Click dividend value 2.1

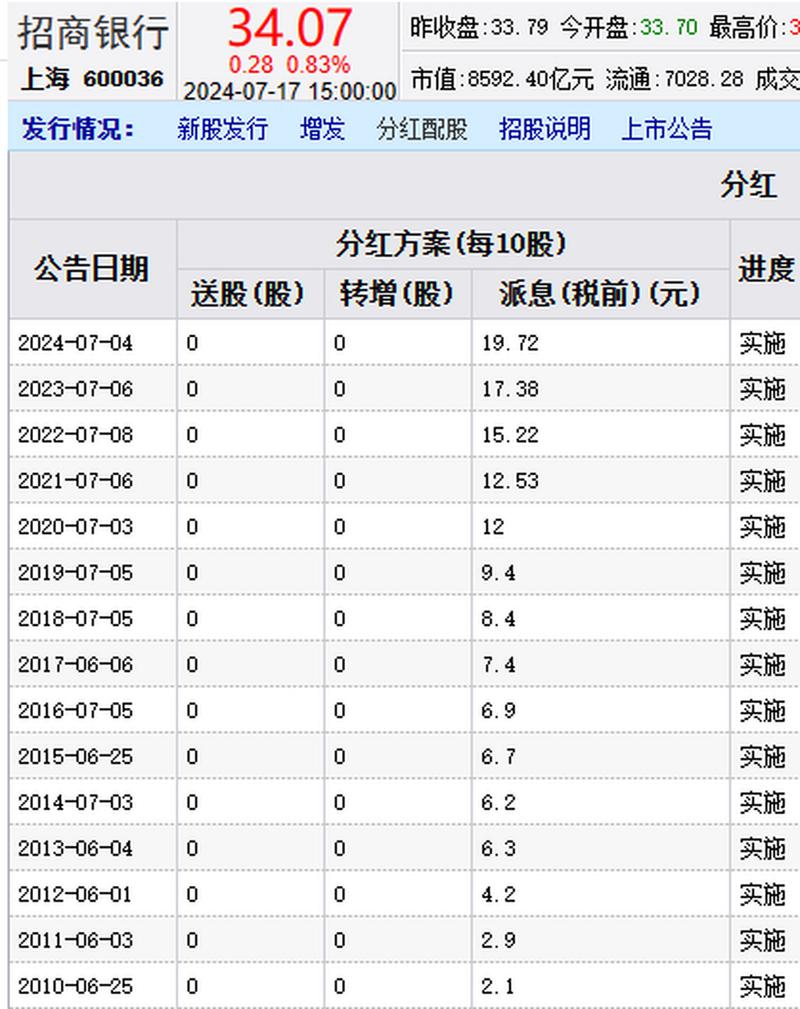(498, 986)
